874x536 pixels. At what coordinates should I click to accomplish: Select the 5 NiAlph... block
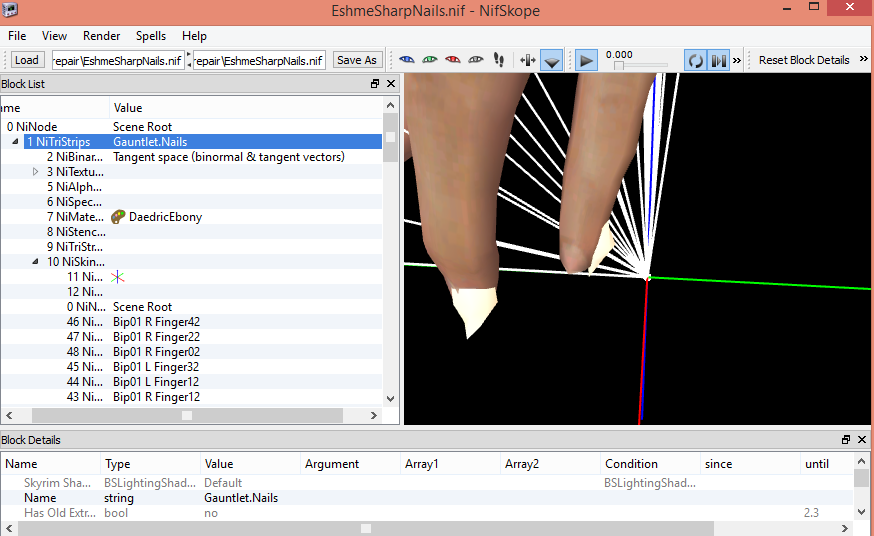(74, 187)
